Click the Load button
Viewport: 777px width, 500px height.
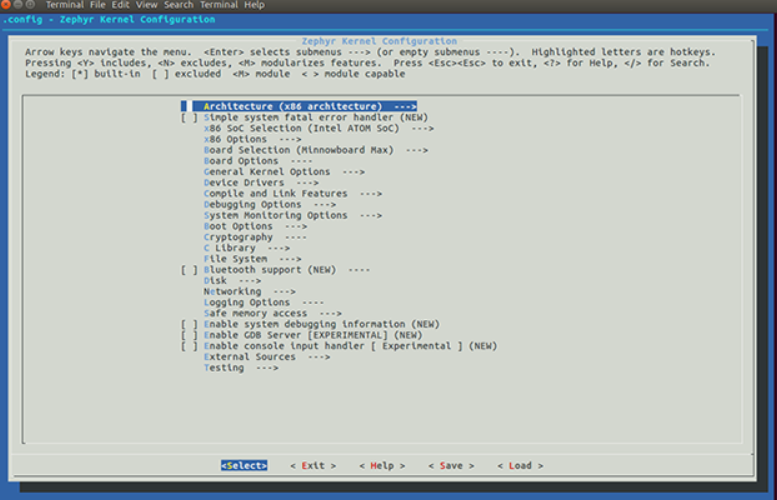(520, 466)
